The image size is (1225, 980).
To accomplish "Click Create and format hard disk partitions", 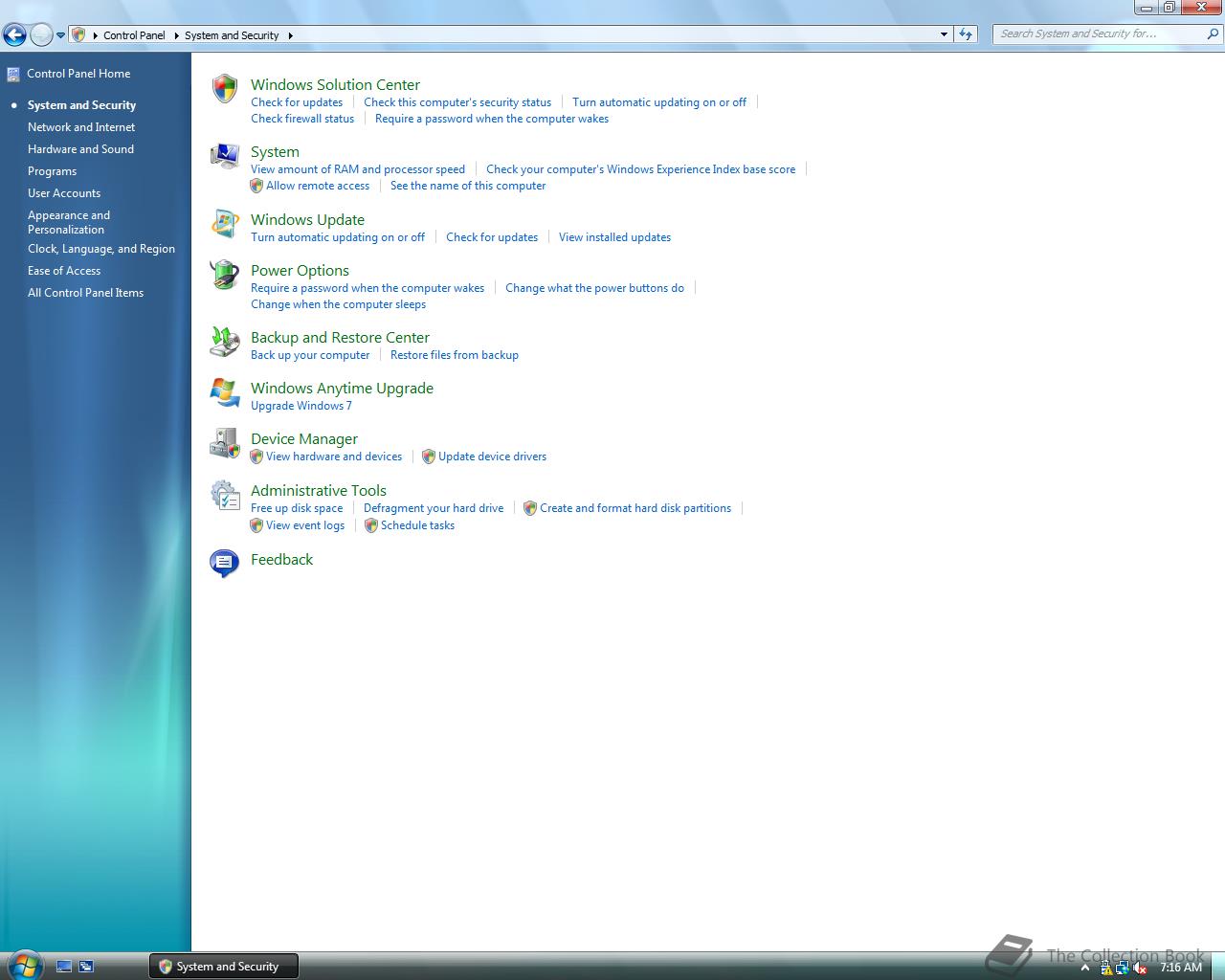I will point(635,508).
